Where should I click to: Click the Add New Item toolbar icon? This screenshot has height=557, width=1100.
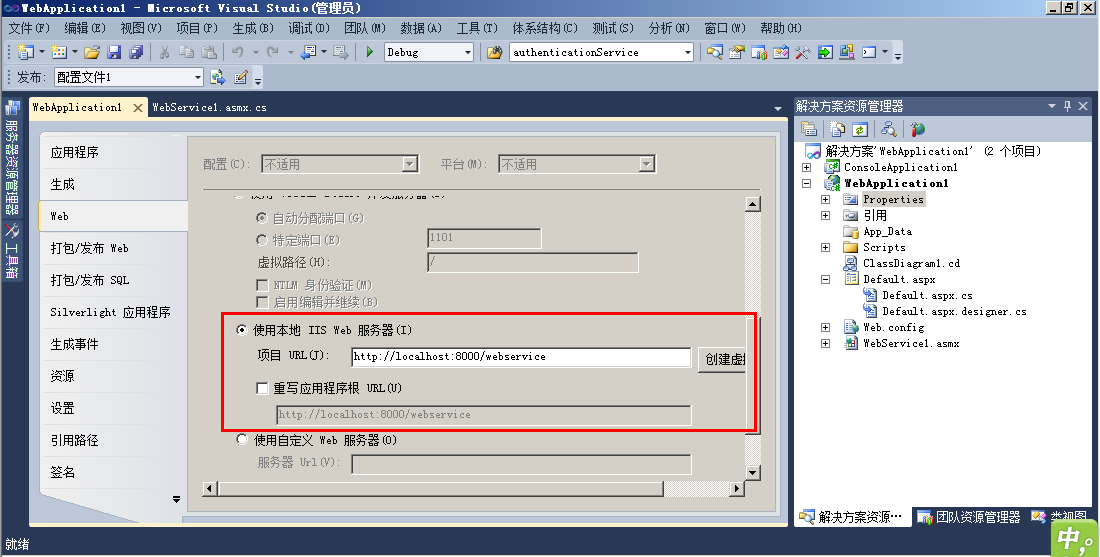(59, 52)
